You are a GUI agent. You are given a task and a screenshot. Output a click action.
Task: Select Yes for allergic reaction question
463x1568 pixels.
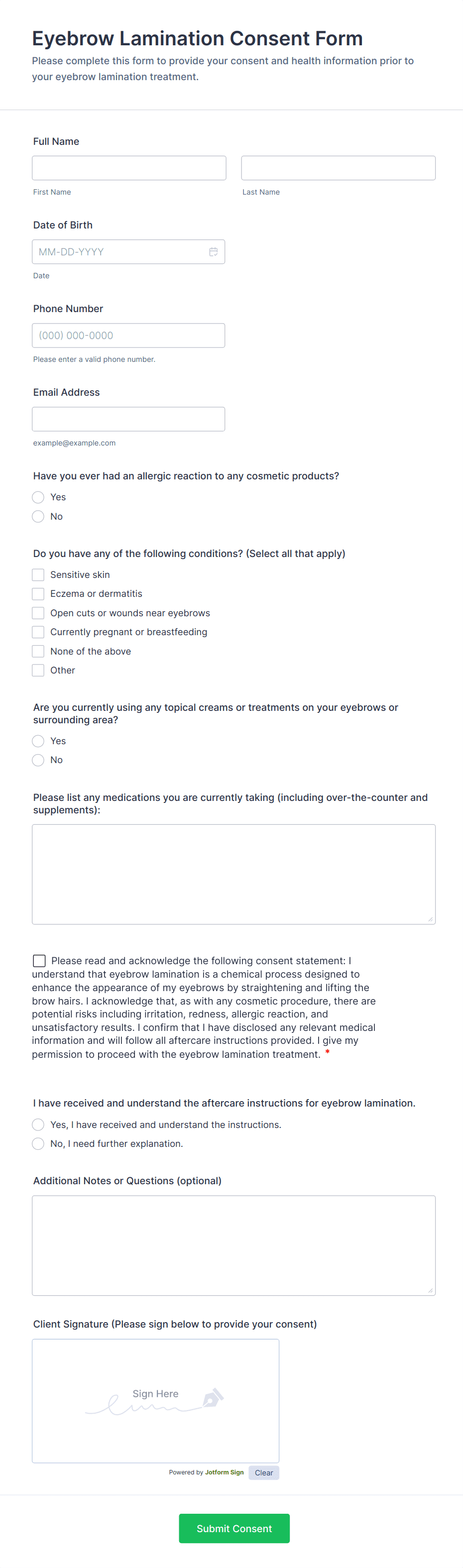(x=38, y=497)
